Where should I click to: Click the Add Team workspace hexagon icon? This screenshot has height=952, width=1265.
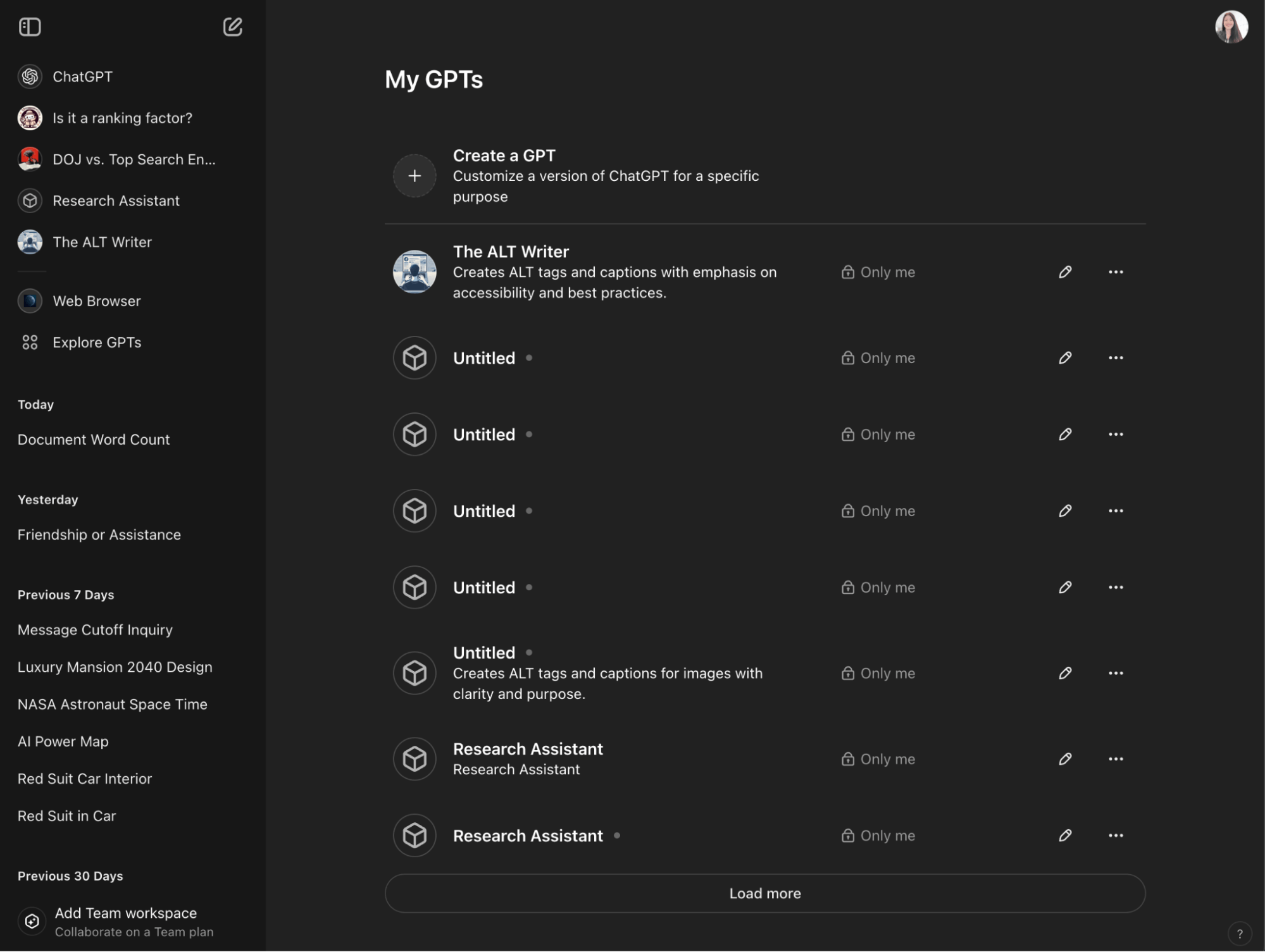(32, 922)
